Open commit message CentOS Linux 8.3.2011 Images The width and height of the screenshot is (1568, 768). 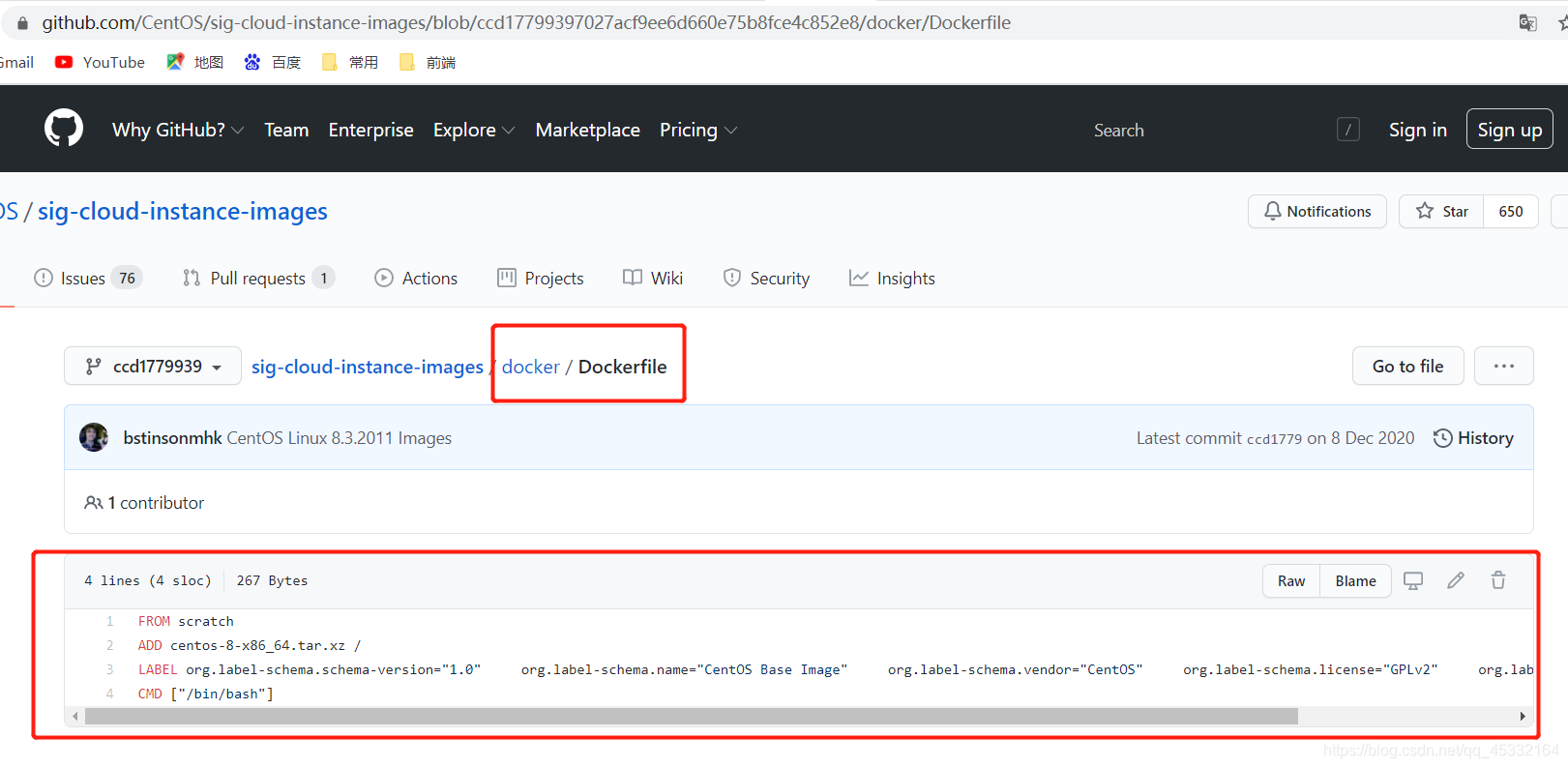point(340,438)
